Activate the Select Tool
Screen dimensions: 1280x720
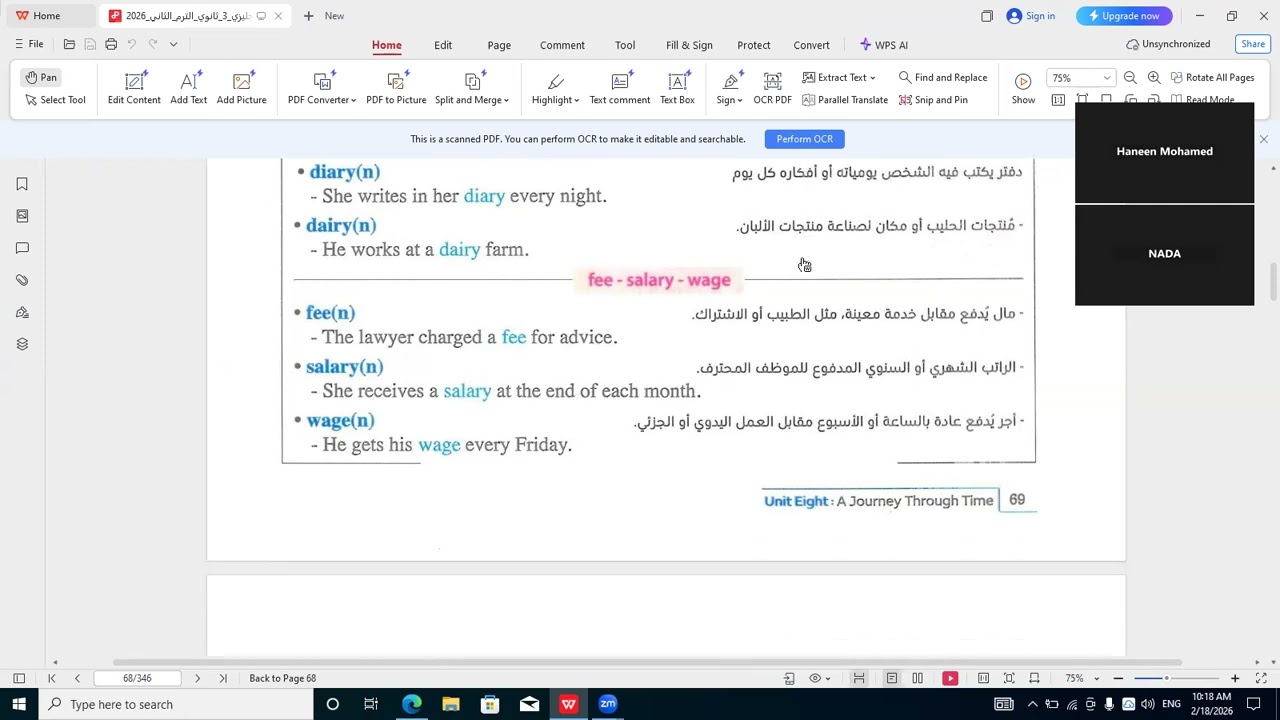[55, 100]
